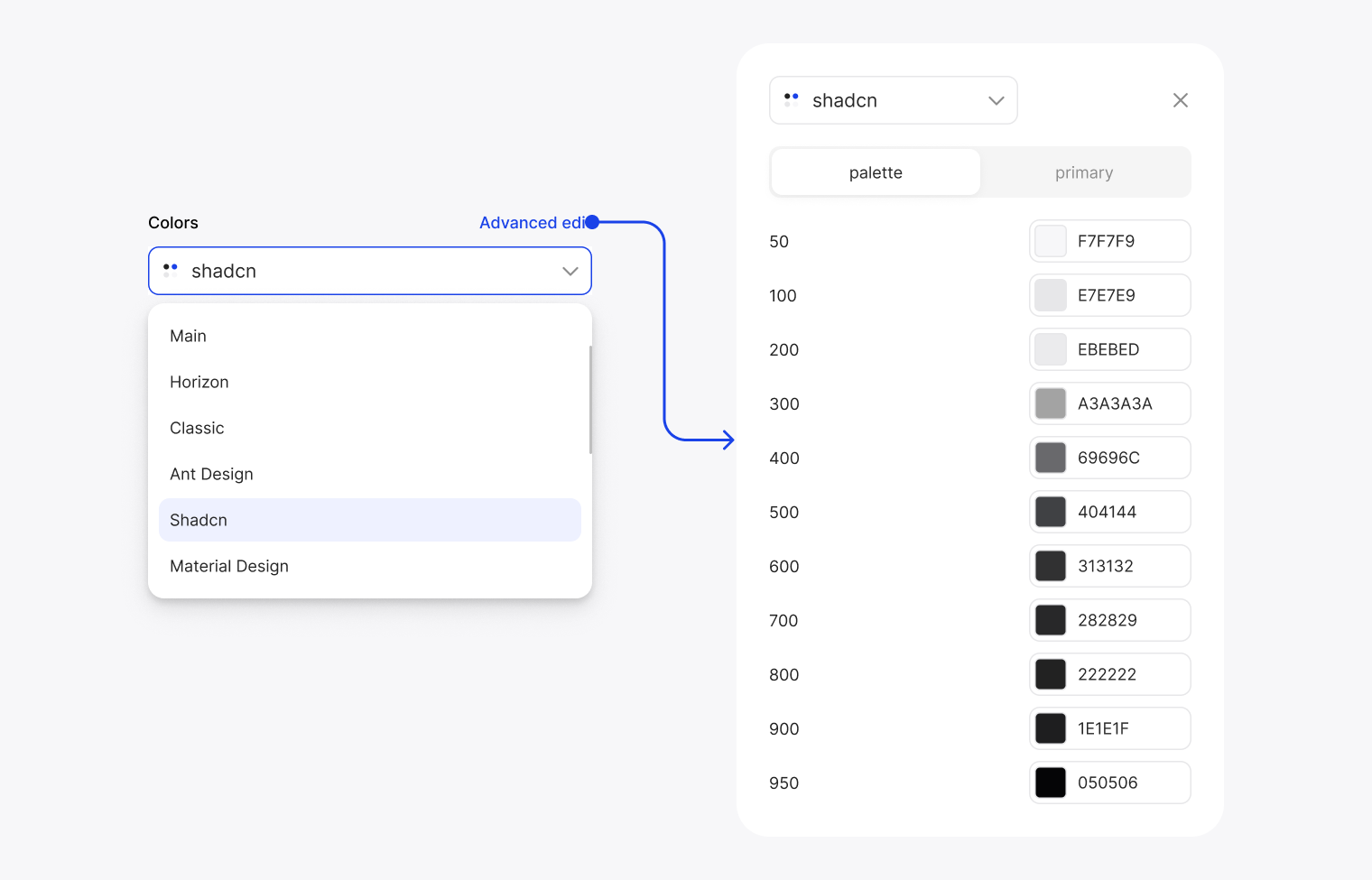Pick Classic in the dropdown list

[197, 428]
